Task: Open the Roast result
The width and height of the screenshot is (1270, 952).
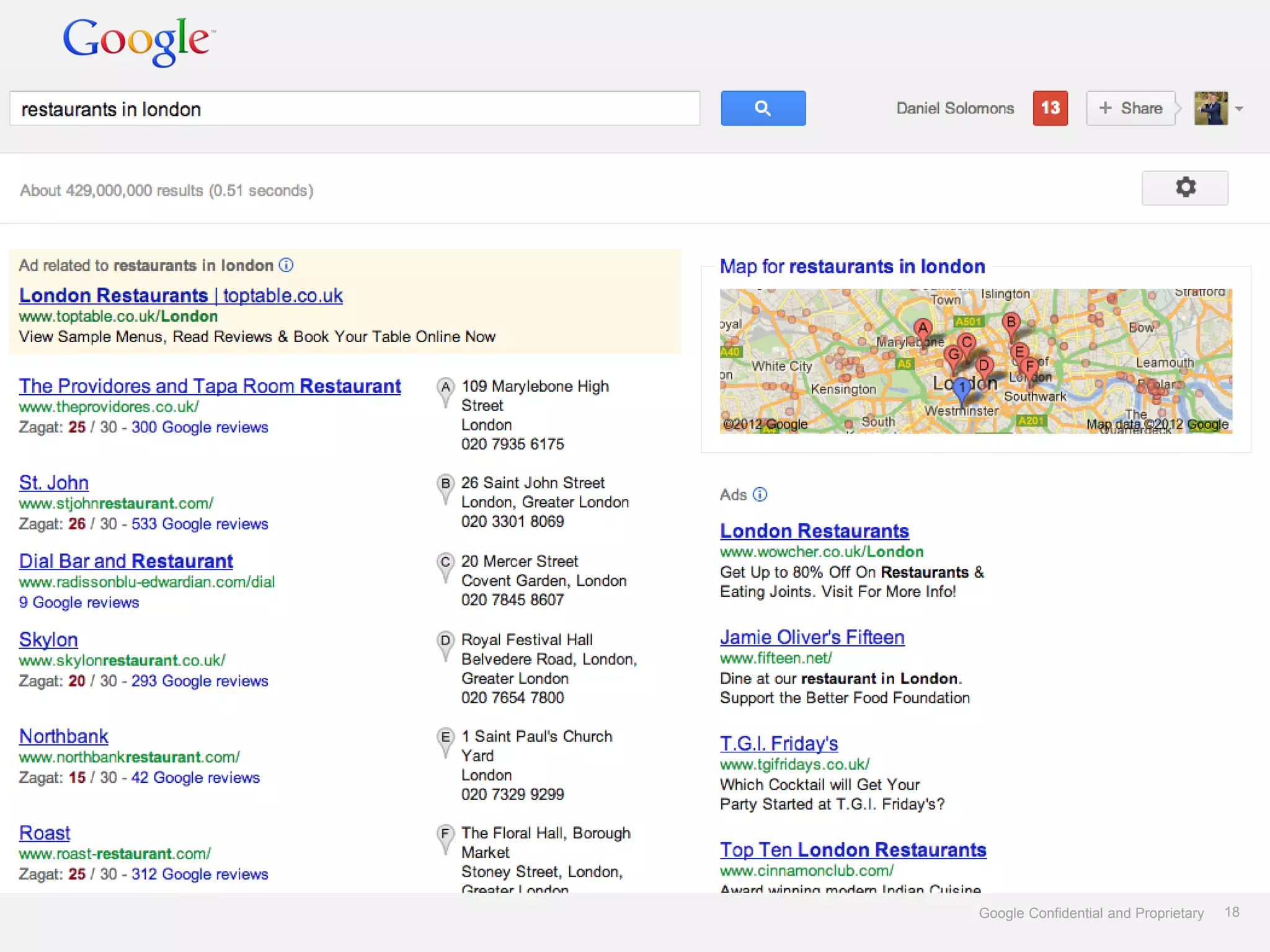Action: (45, 833)
